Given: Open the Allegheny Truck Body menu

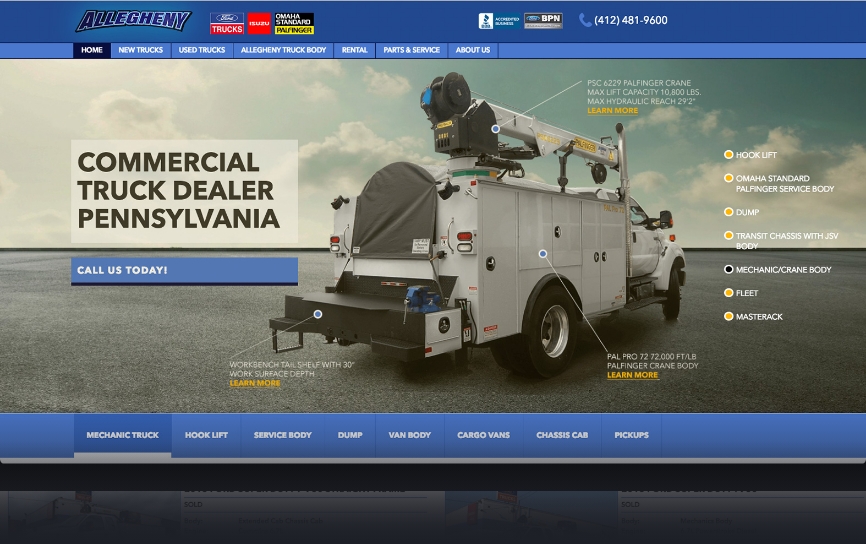Looking at the screenshot, I should (283, 50).
